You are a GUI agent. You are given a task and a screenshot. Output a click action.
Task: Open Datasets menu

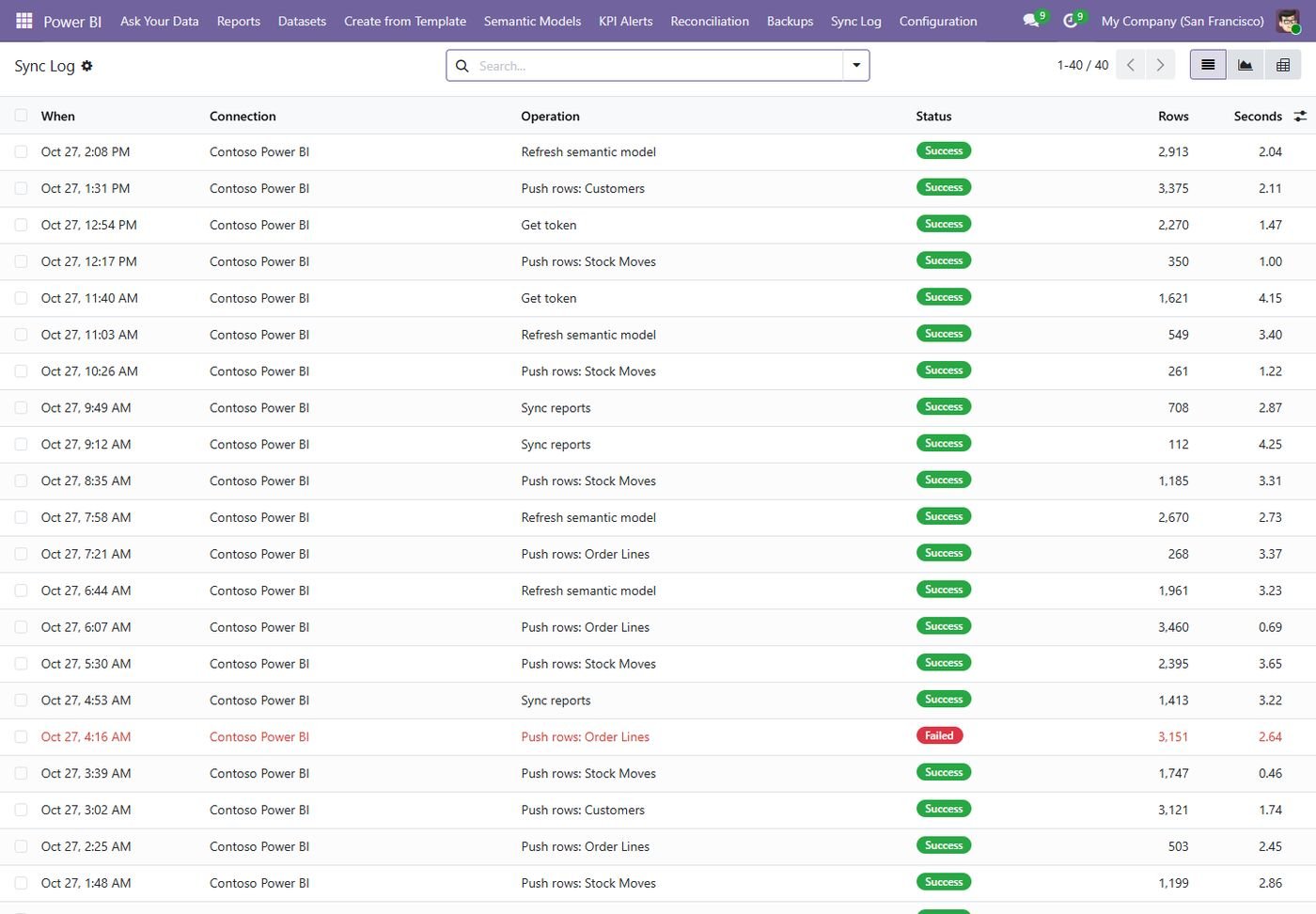302,21
